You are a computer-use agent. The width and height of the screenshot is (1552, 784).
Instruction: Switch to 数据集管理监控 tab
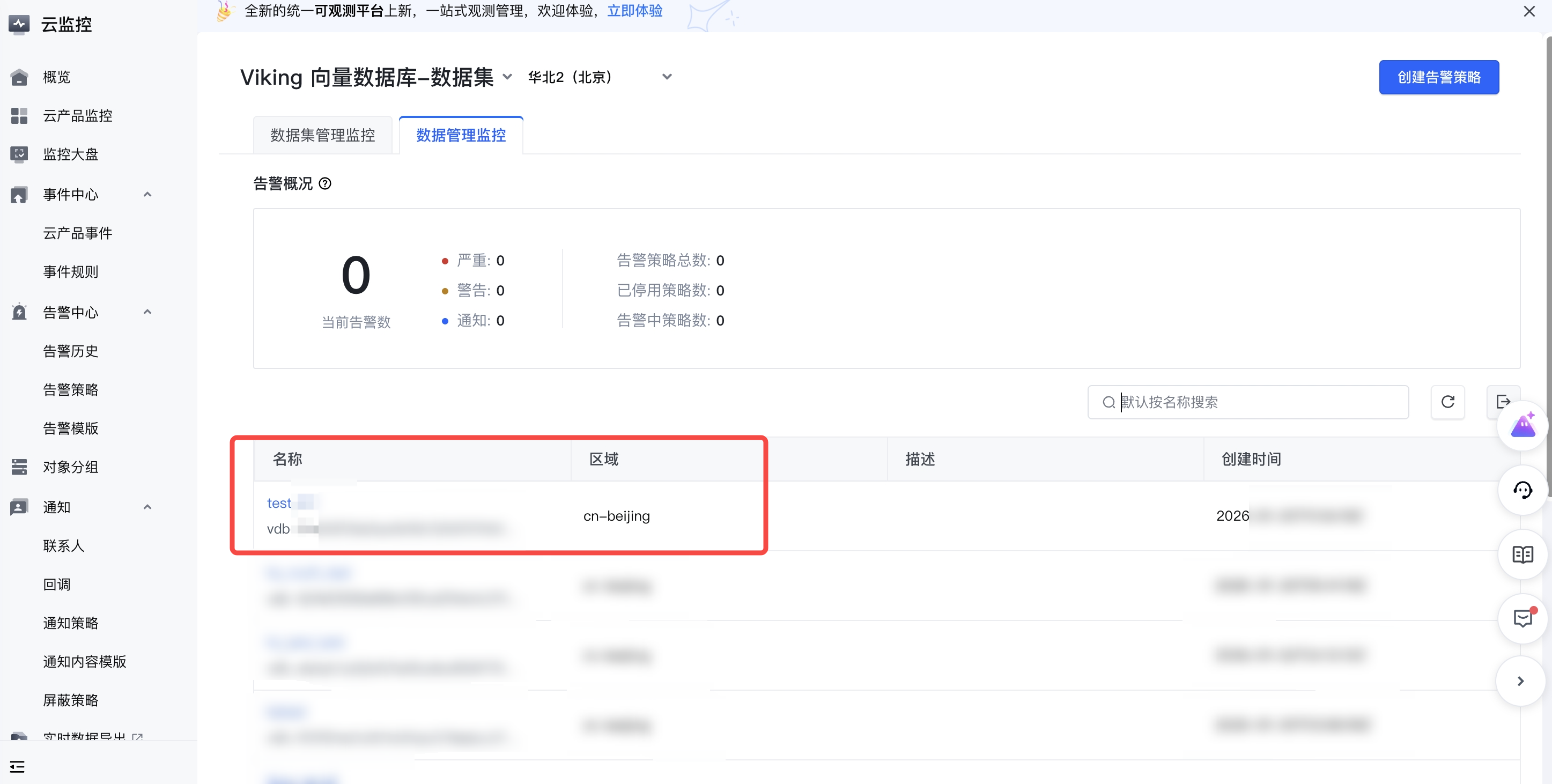click(323, 135)
